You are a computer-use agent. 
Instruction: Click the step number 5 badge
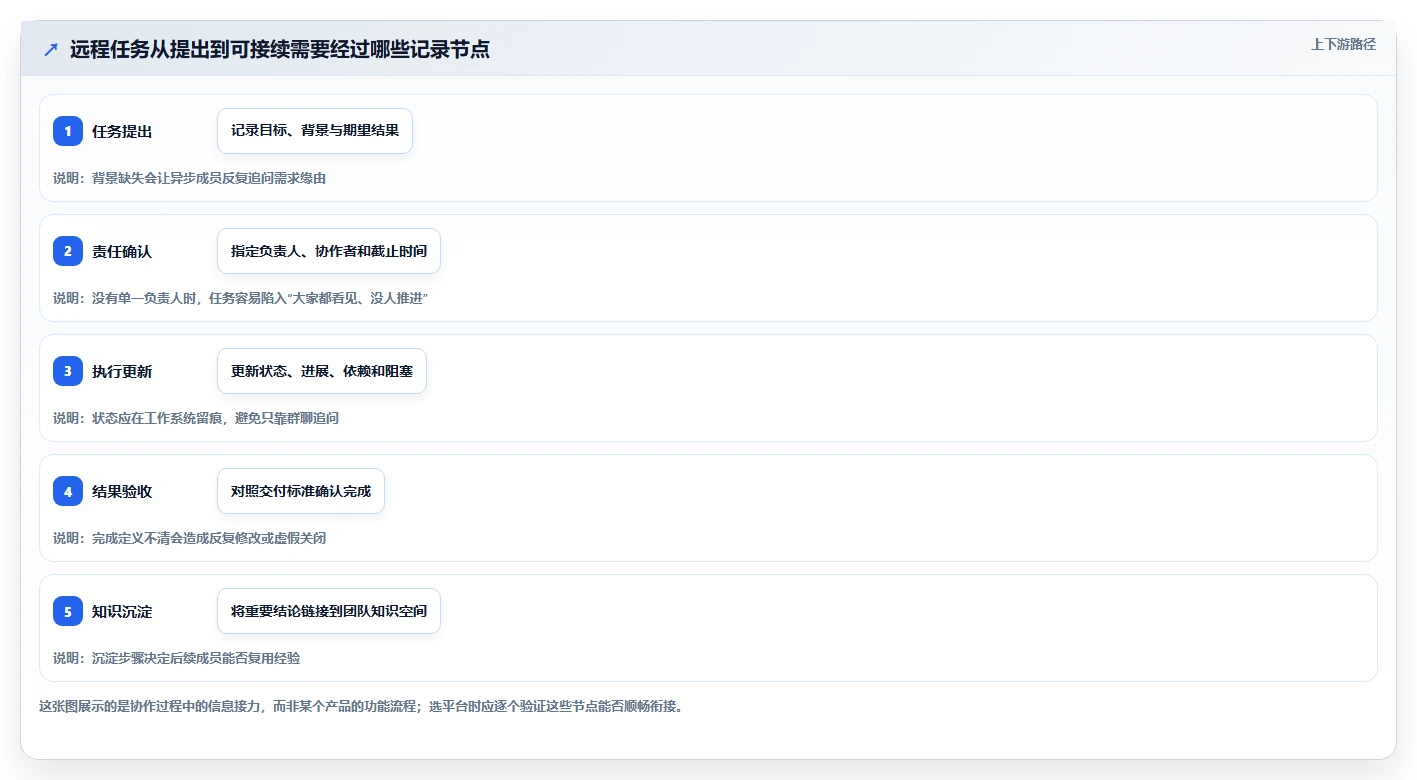pos(68,611)
